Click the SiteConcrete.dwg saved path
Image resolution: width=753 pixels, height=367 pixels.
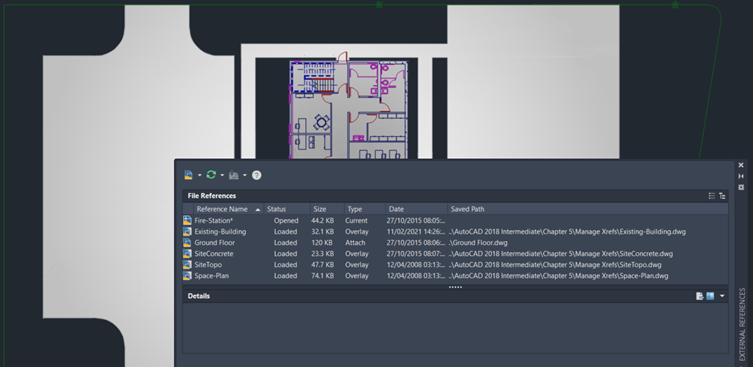pyautogui.click(x=560, y=254)
